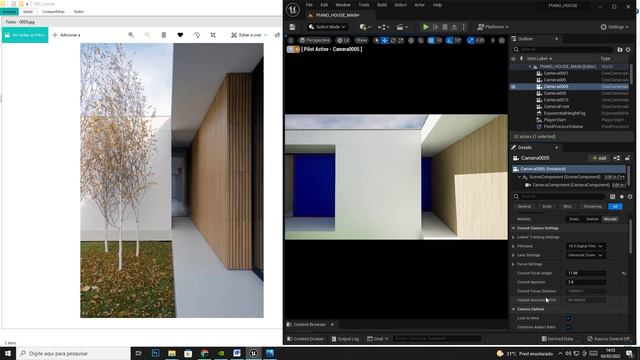Click the Stop simulation button
Screen dimensions: 640x360
coord(445,27)
